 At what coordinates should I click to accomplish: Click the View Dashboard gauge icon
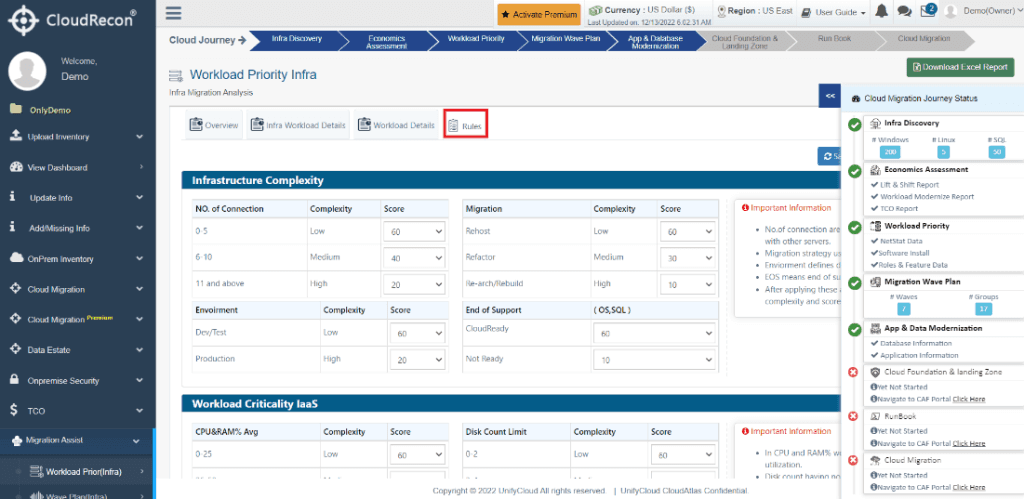(16, 167)
